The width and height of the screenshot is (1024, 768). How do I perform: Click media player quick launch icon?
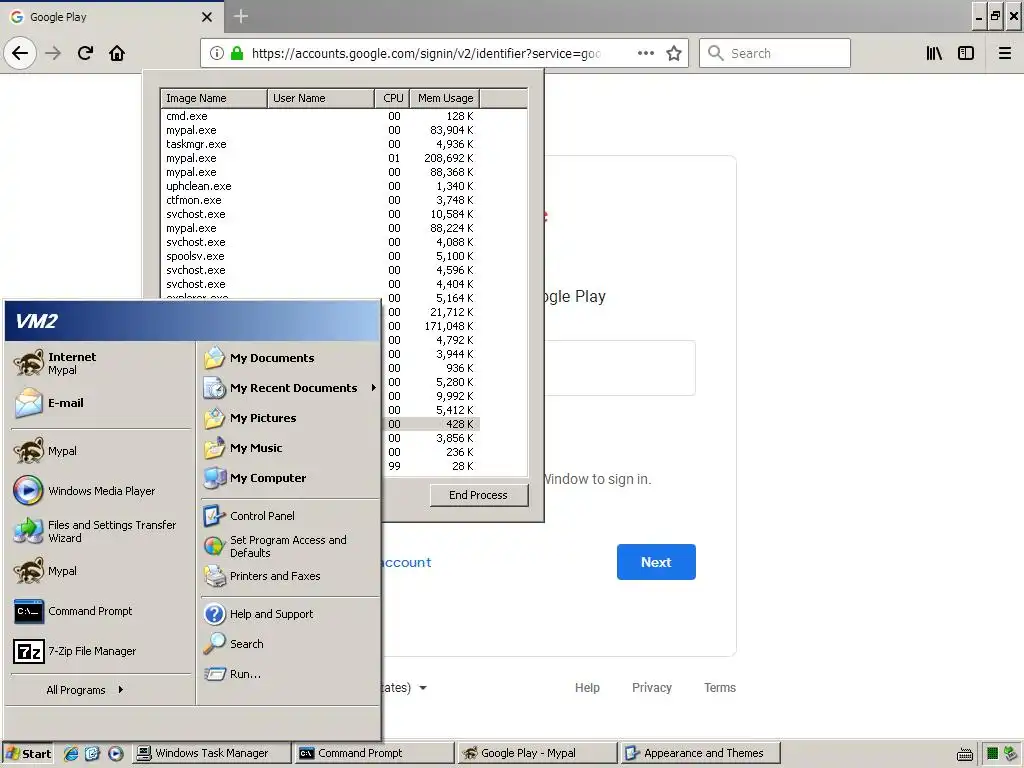pos(116,754)
